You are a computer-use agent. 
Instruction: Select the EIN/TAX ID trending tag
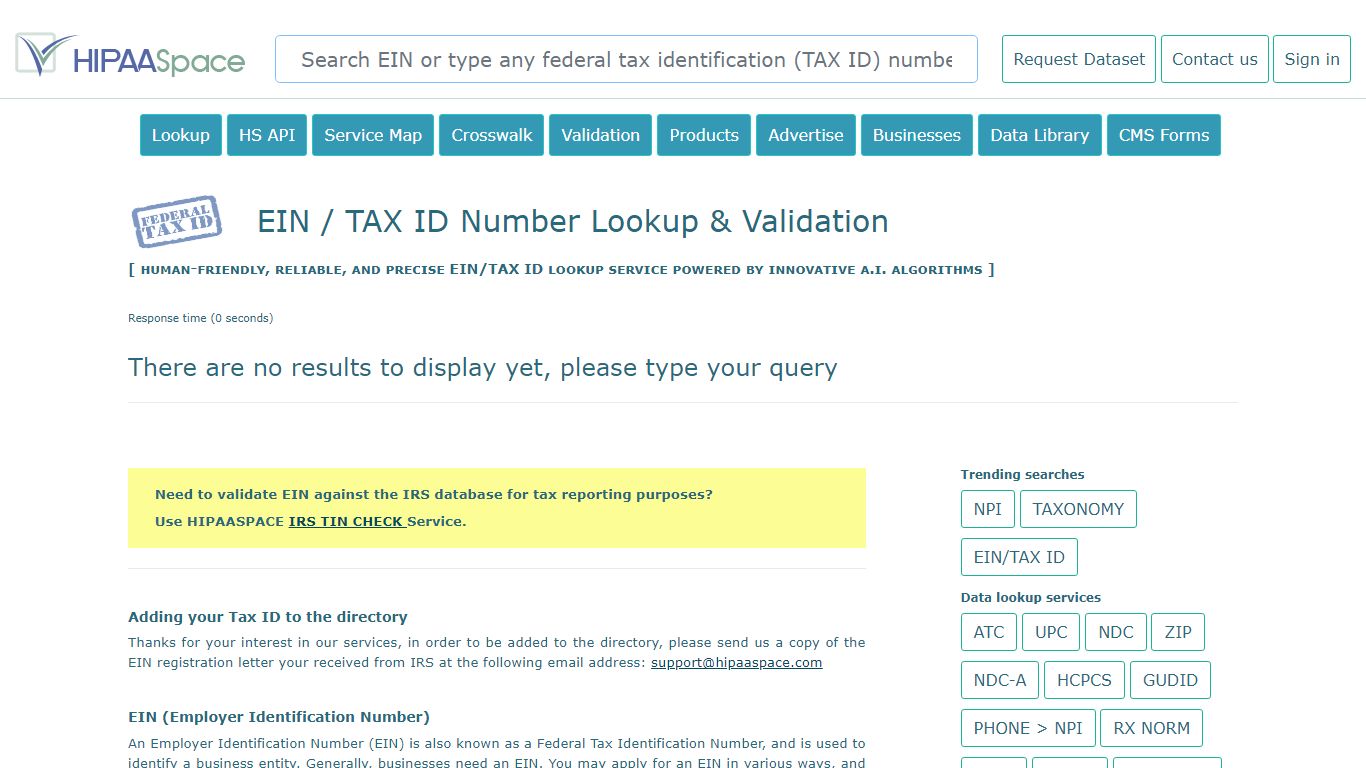pos(1019,557)
